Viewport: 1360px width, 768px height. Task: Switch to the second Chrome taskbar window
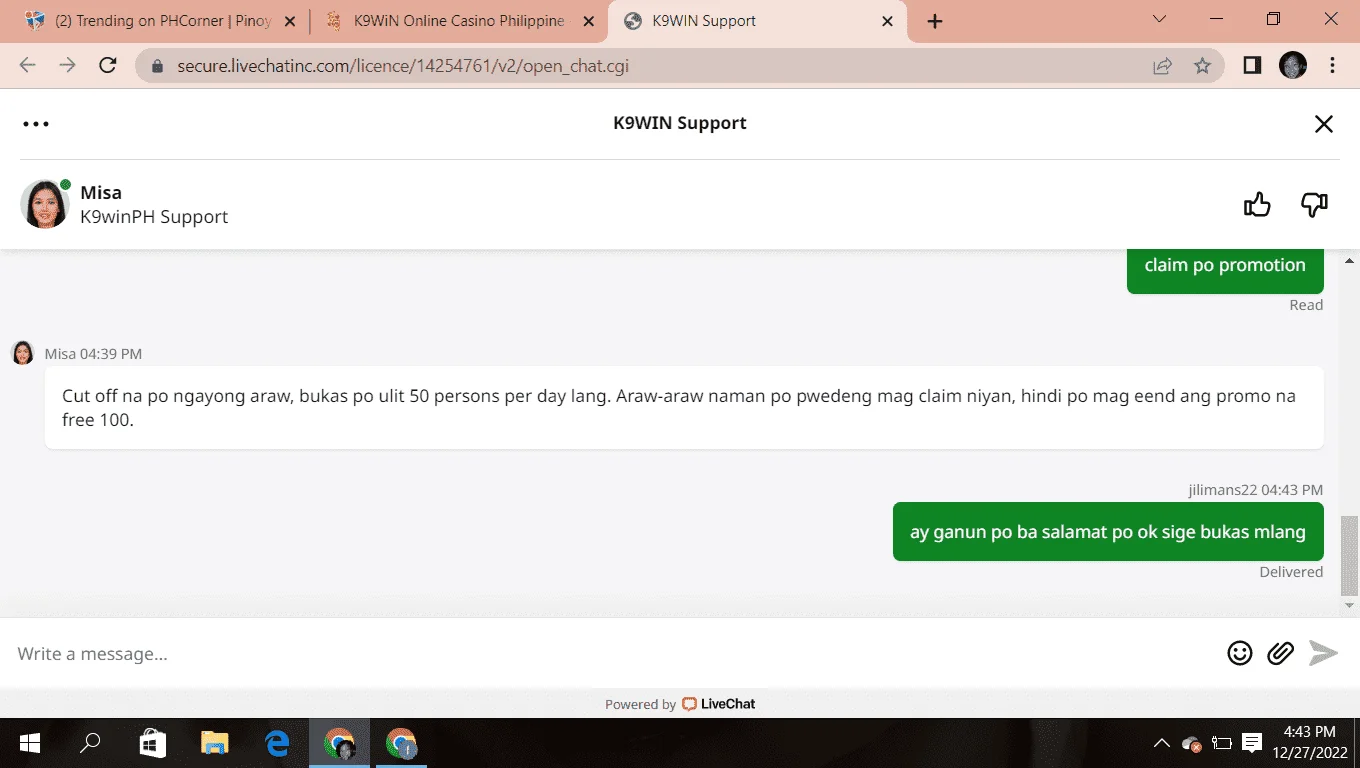(401, 743)
